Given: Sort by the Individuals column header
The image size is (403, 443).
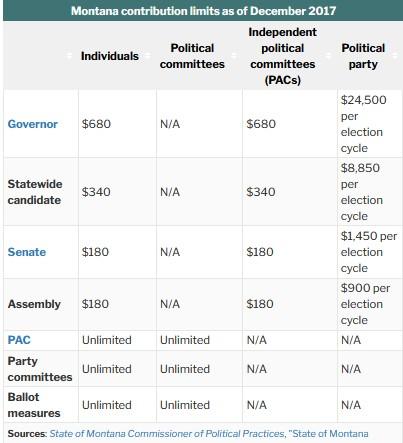Looking at the screenshot, I should pyautogui.click(x=110, y=56).
